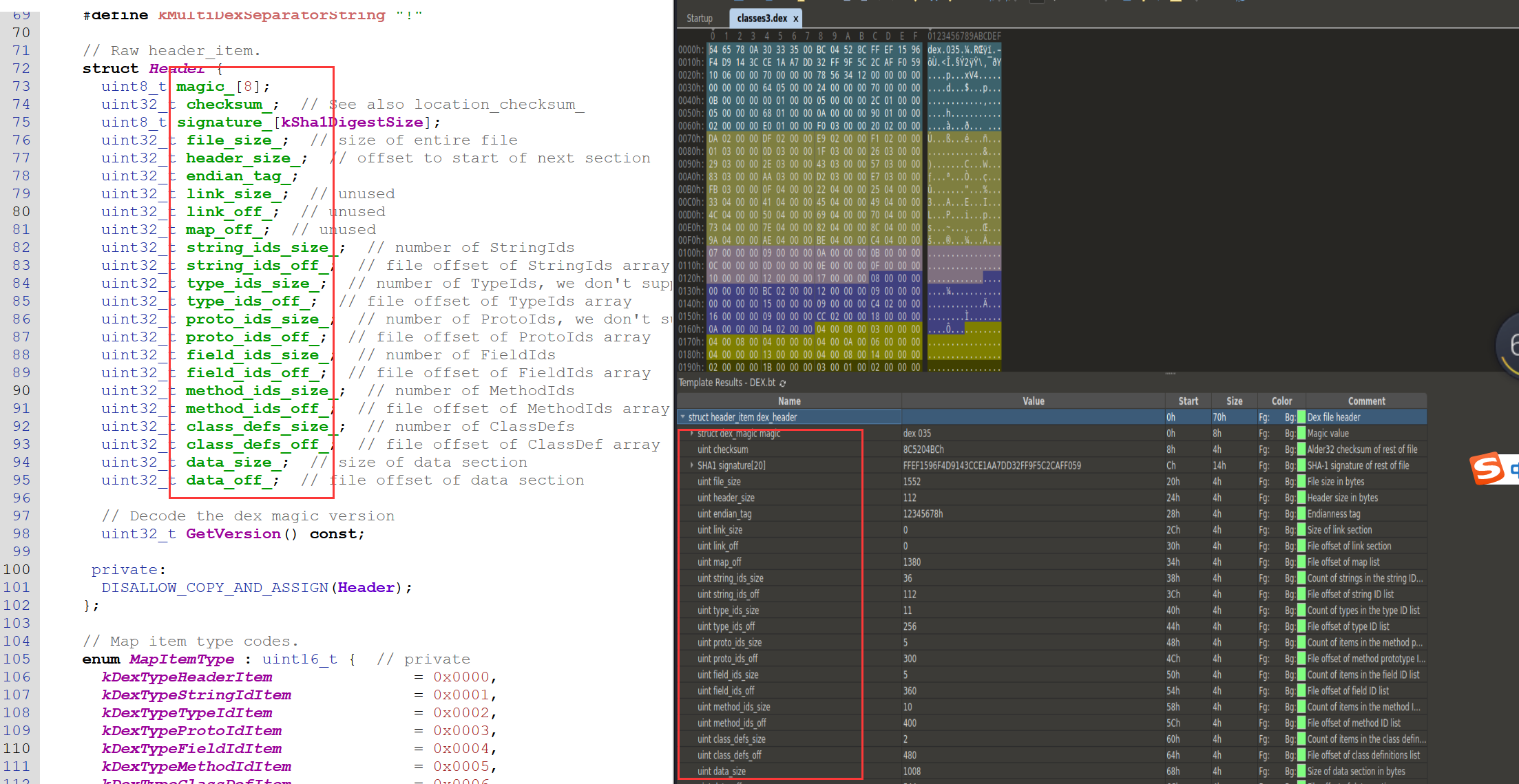Click green Bg swatch of dex_header row

pos(1301,417)
